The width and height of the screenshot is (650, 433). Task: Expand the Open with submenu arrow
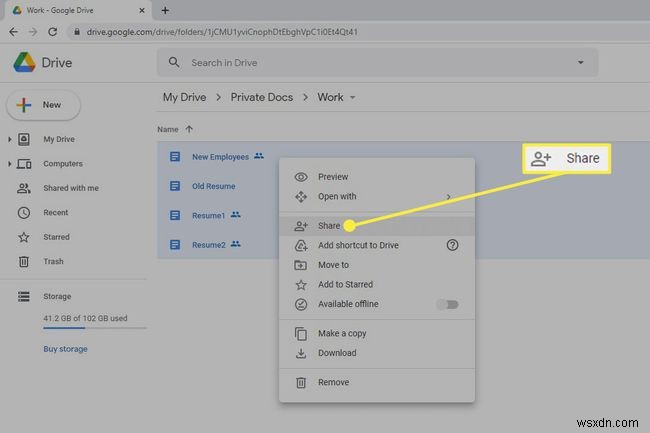click(448, 197)
